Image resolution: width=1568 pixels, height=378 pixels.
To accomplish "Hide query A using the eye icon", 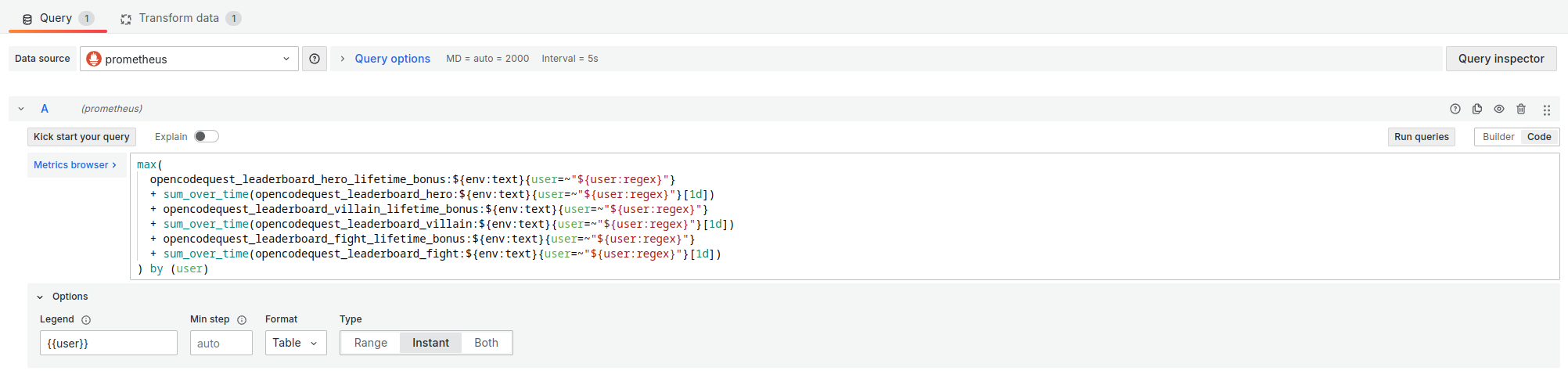I will (1498, 109).
